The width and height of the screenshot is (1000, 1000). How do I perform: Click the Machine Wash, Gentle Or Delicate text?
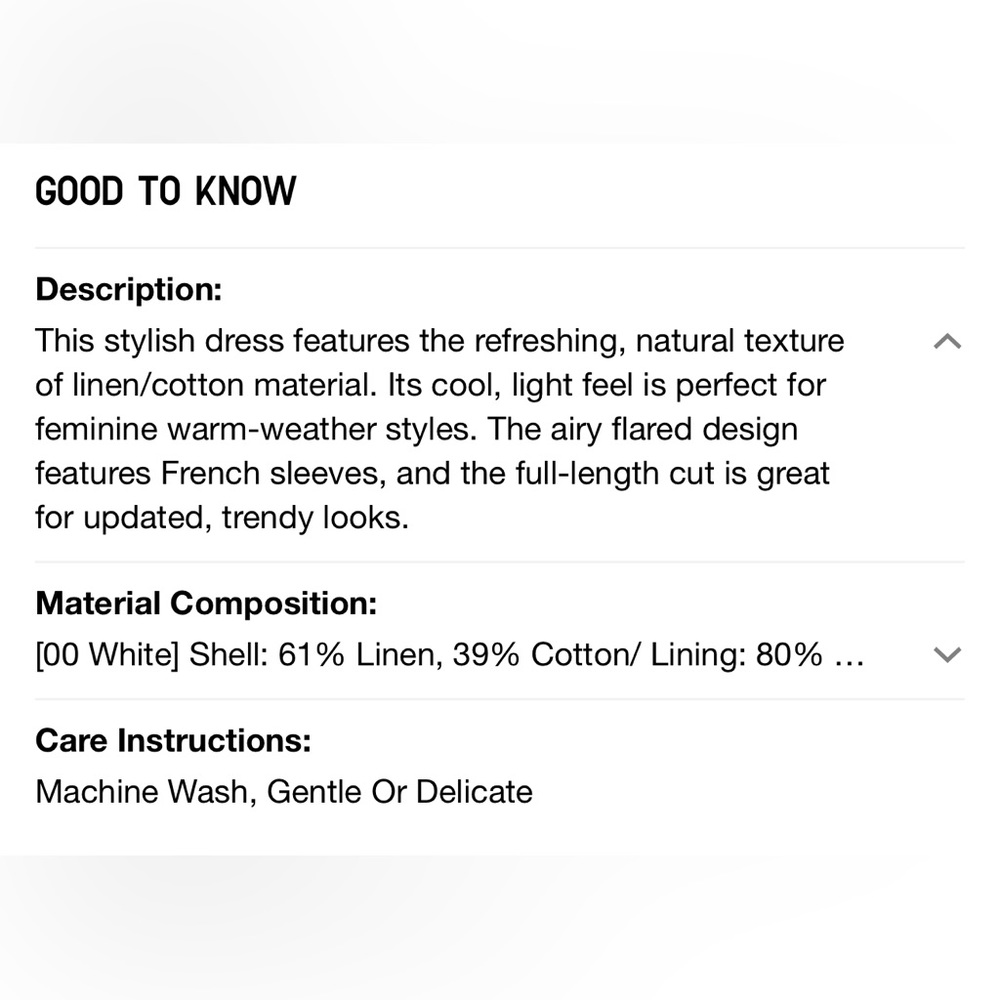[284, 792]
